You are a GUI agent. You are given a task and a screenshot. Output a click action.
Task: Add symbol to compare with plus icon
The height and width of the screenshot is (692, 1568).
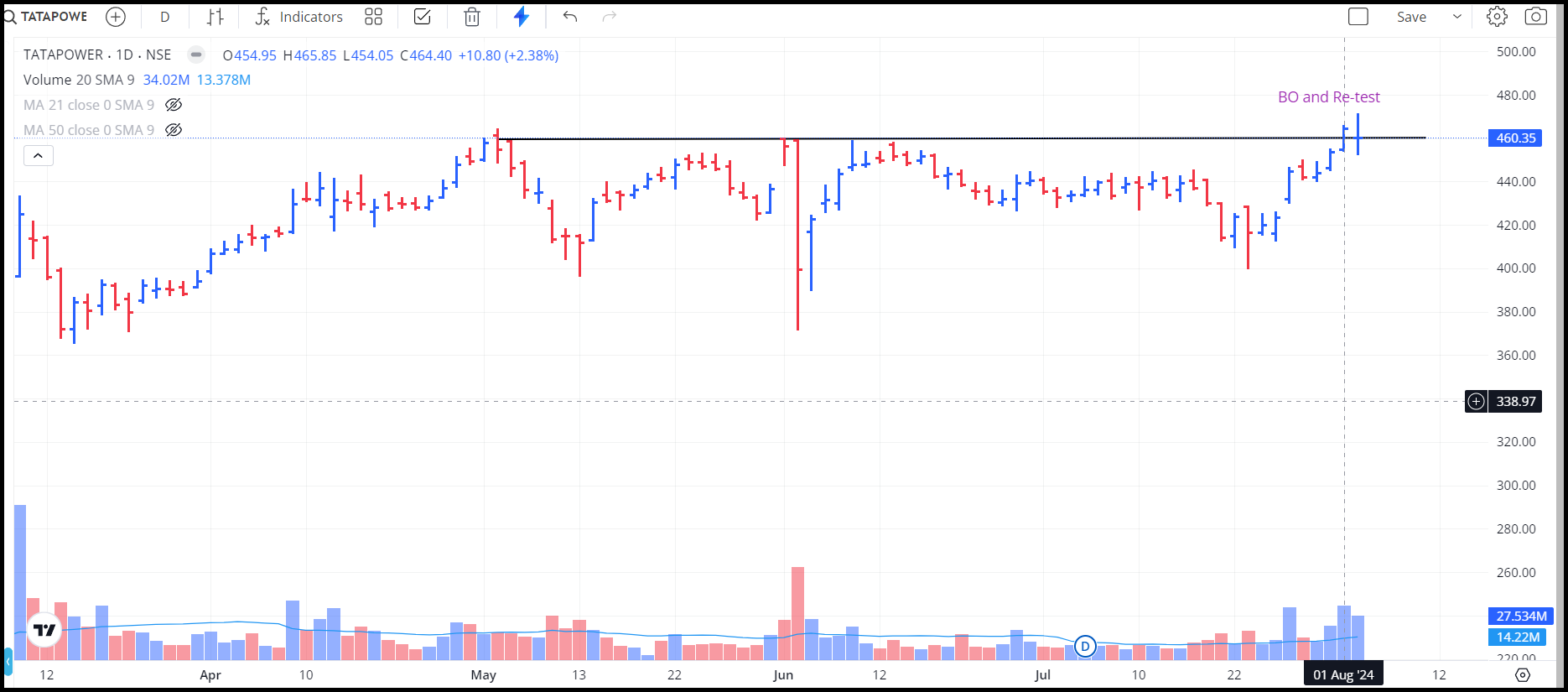point(116,17)
